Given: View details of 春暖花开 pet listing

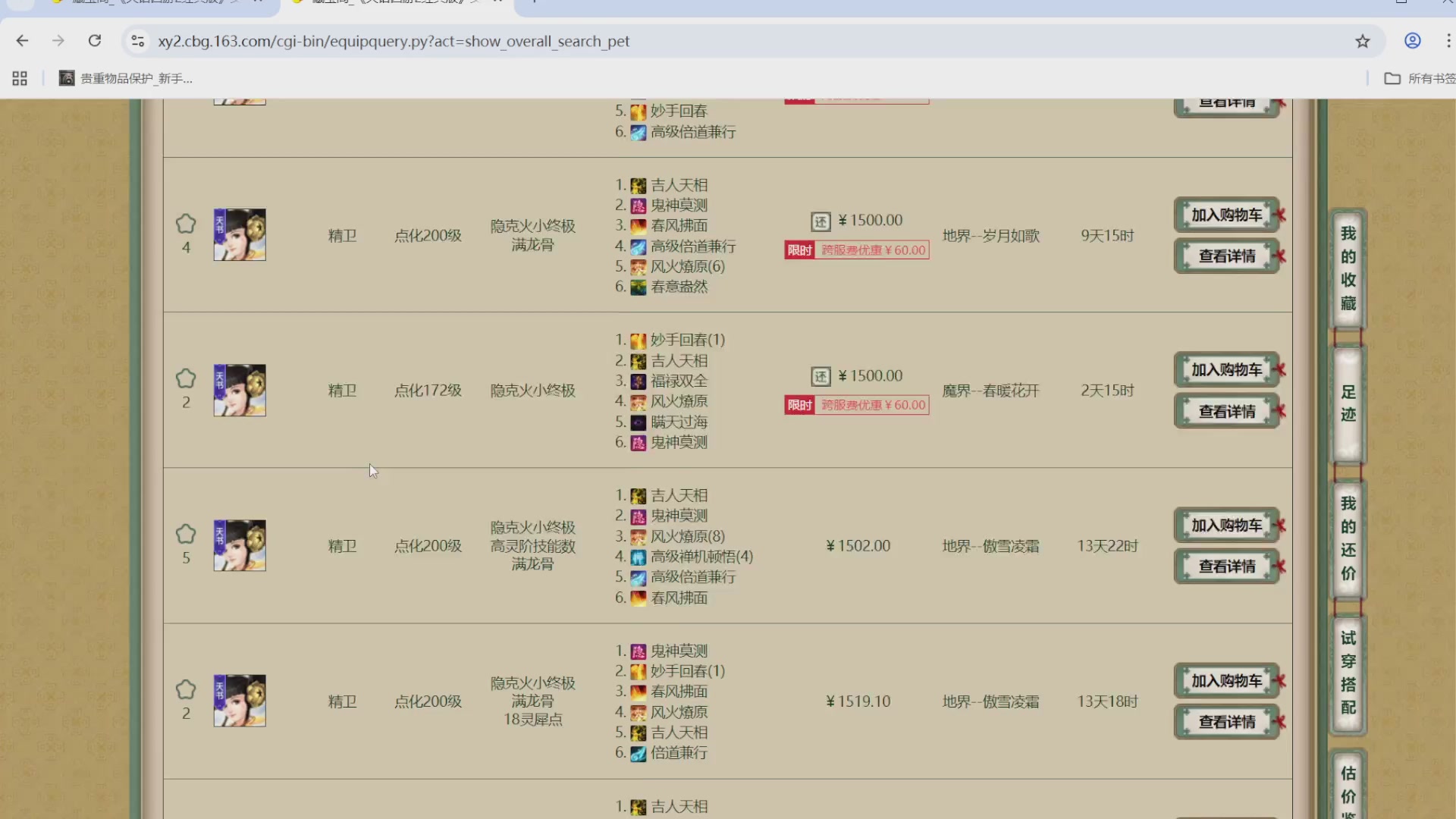Looking at the screenshot, I should (1226, 412).
